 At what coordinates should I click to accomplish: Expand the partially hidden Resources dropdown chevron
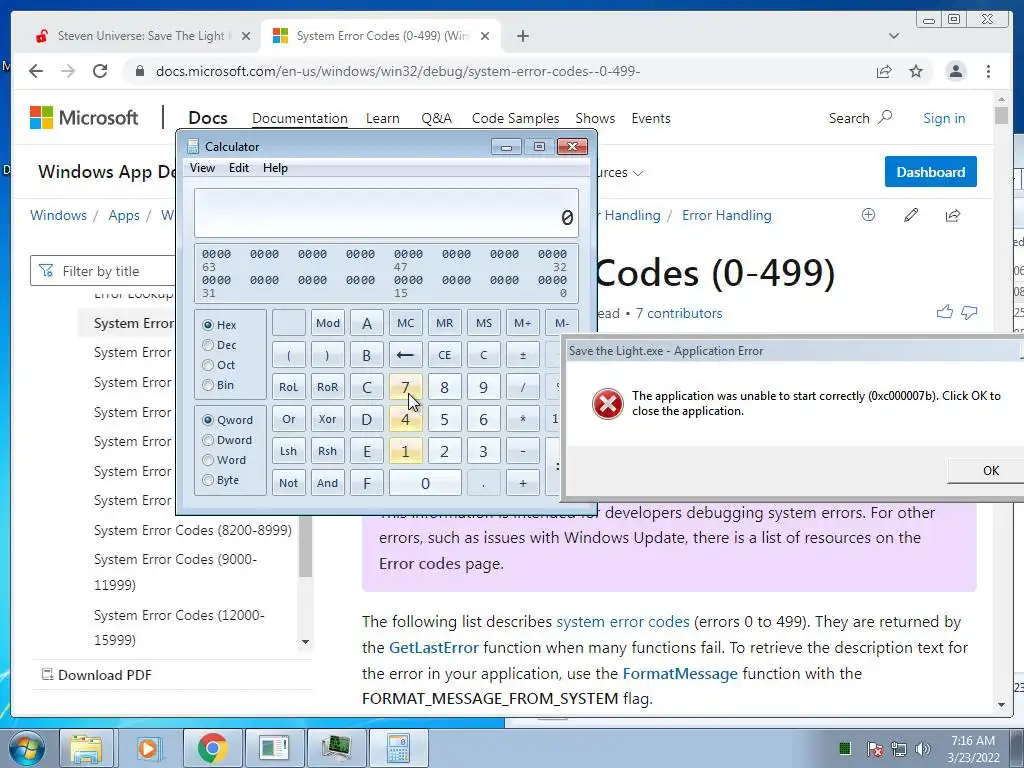point(638,173)
